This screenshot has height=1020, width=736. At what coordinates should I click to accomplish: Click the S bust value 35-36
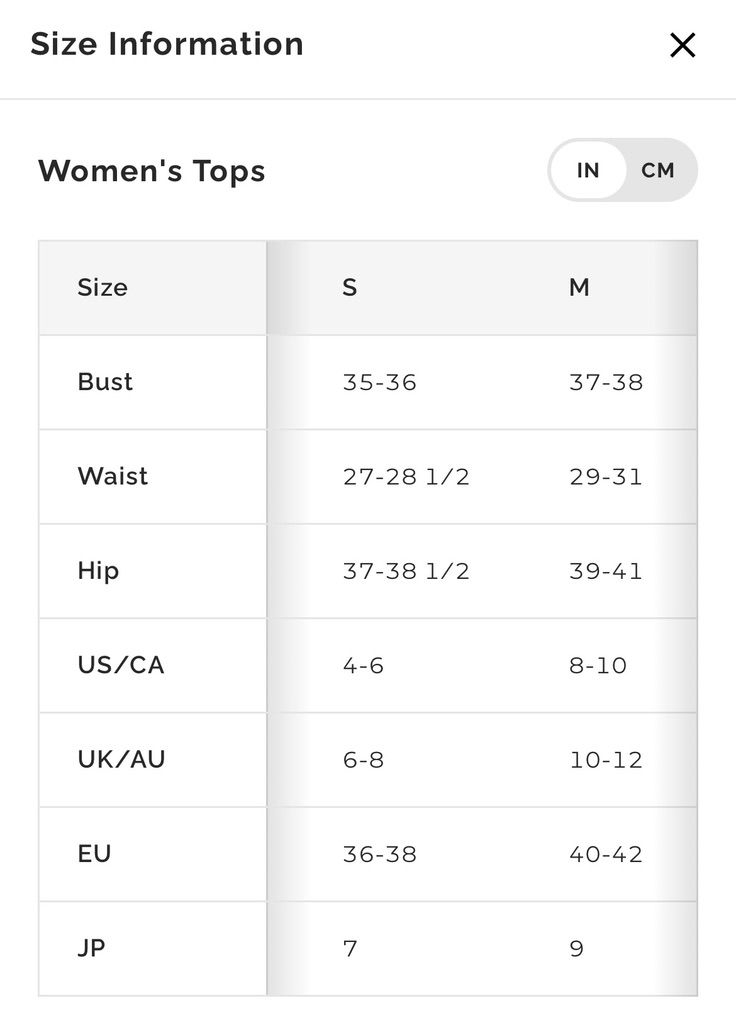click(379, 382)
